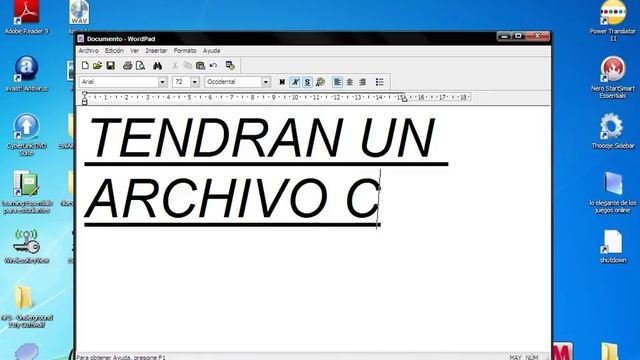
Task: Toggle bold (N) formatting
Action: click(x=282, y=82)
